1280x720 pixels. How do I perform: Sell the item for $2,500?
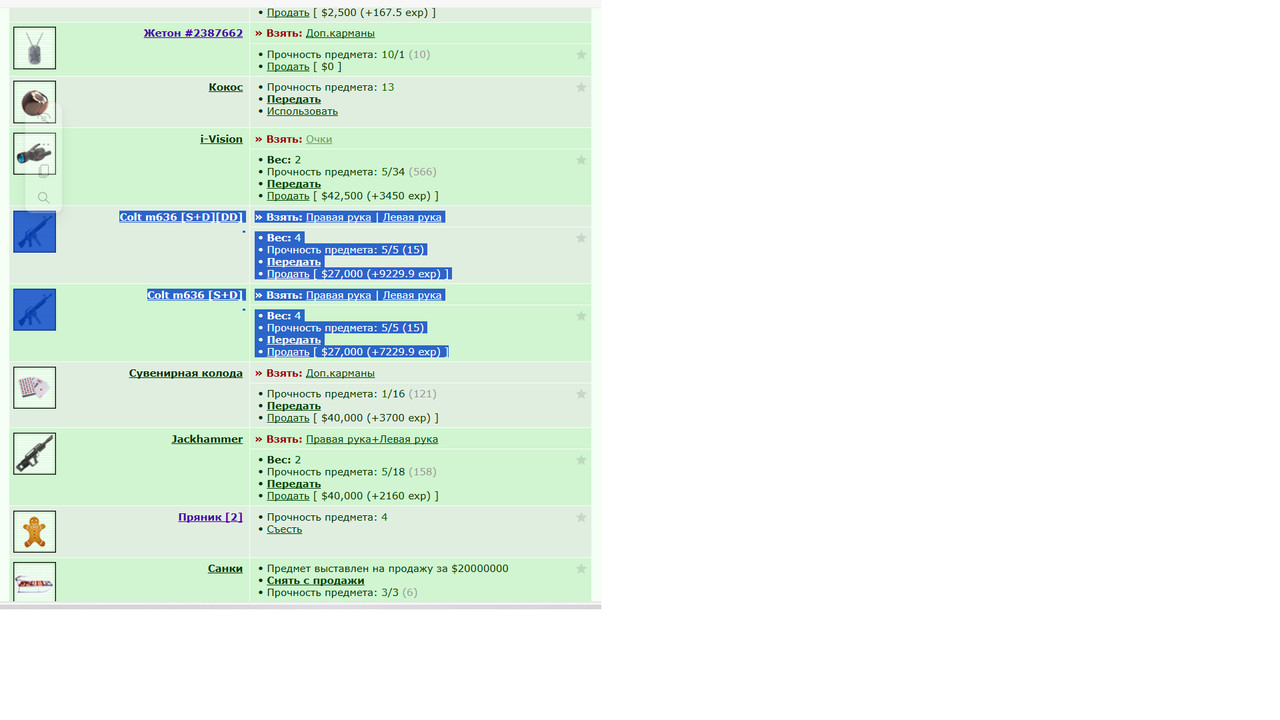288,13
